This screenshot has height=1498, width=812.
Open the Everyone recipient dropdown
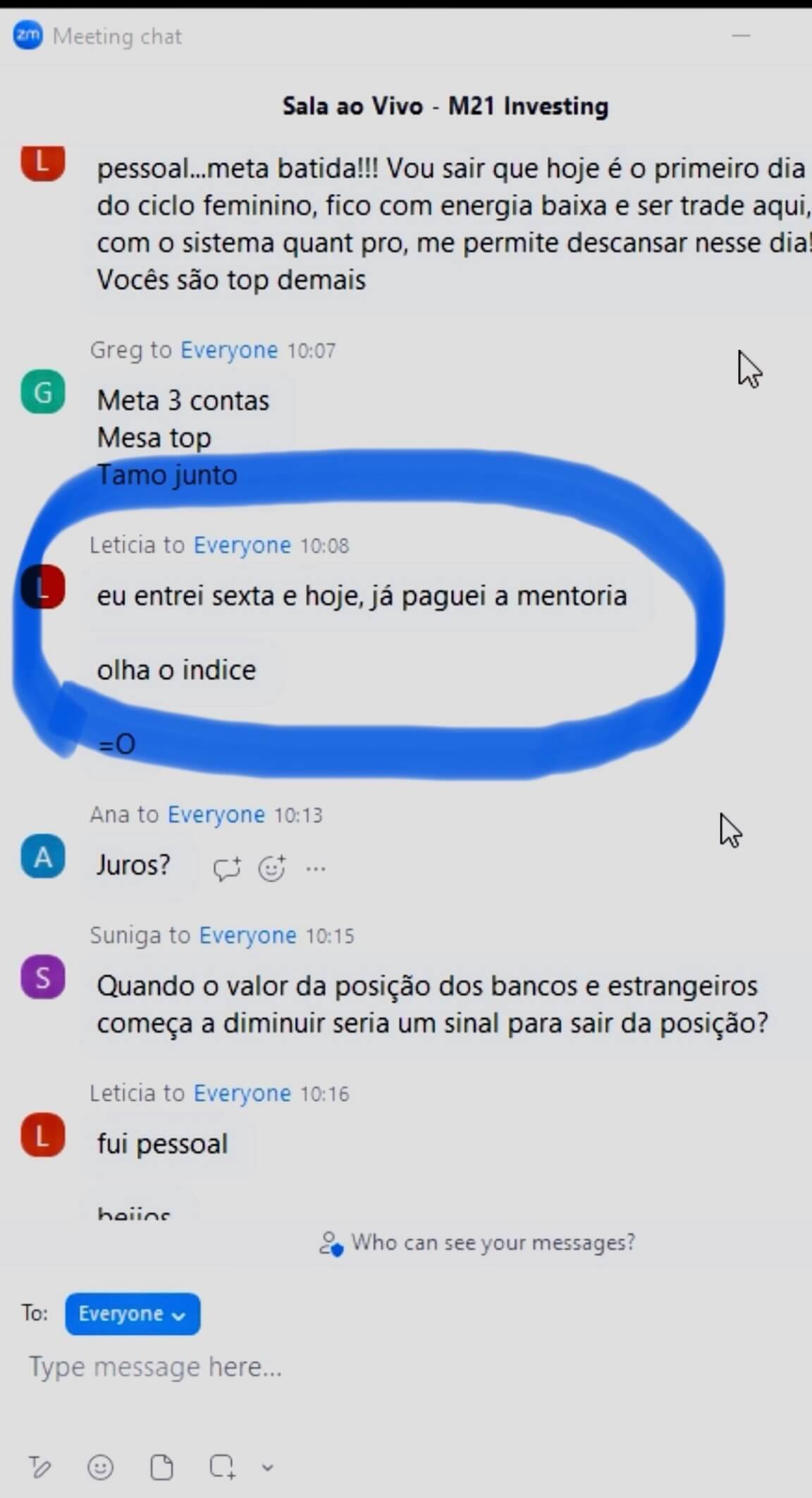point(133,1314)
